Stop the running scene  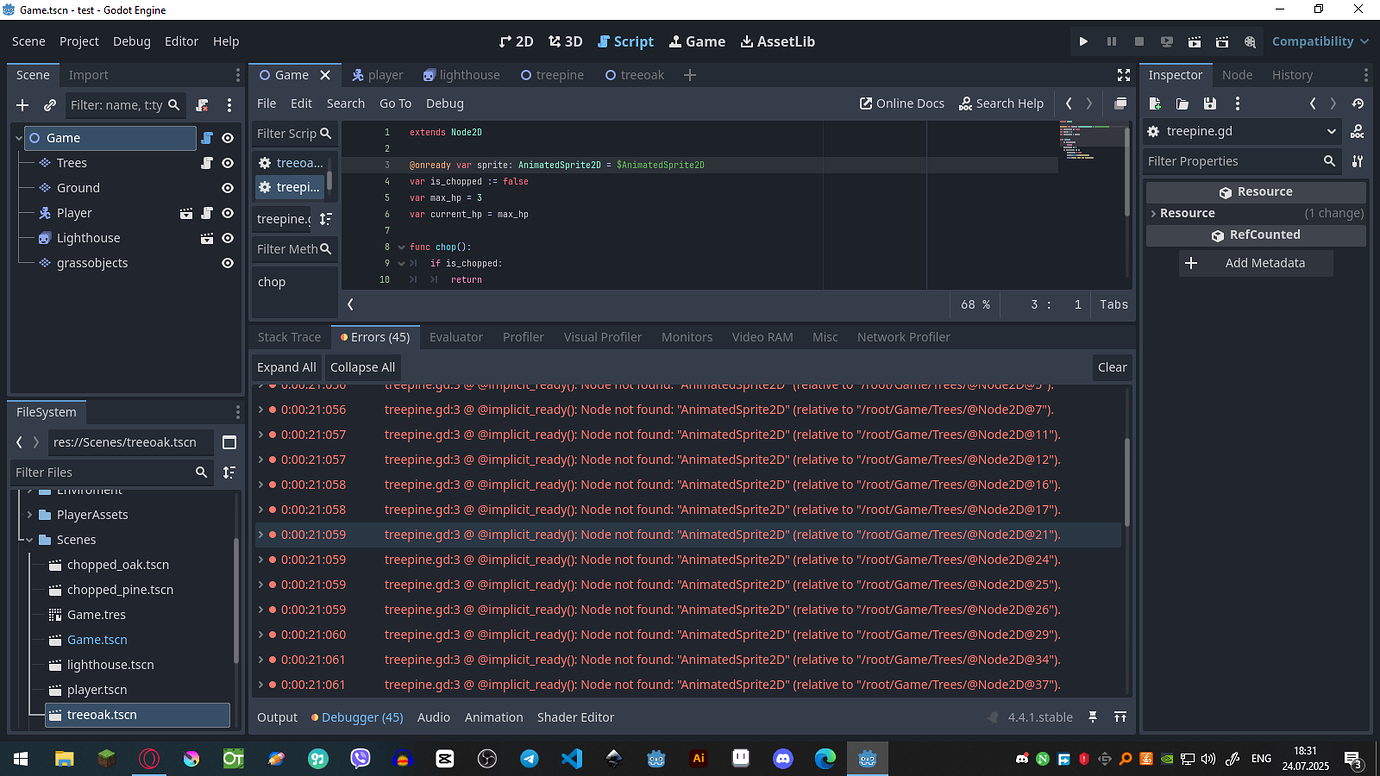1138,41
